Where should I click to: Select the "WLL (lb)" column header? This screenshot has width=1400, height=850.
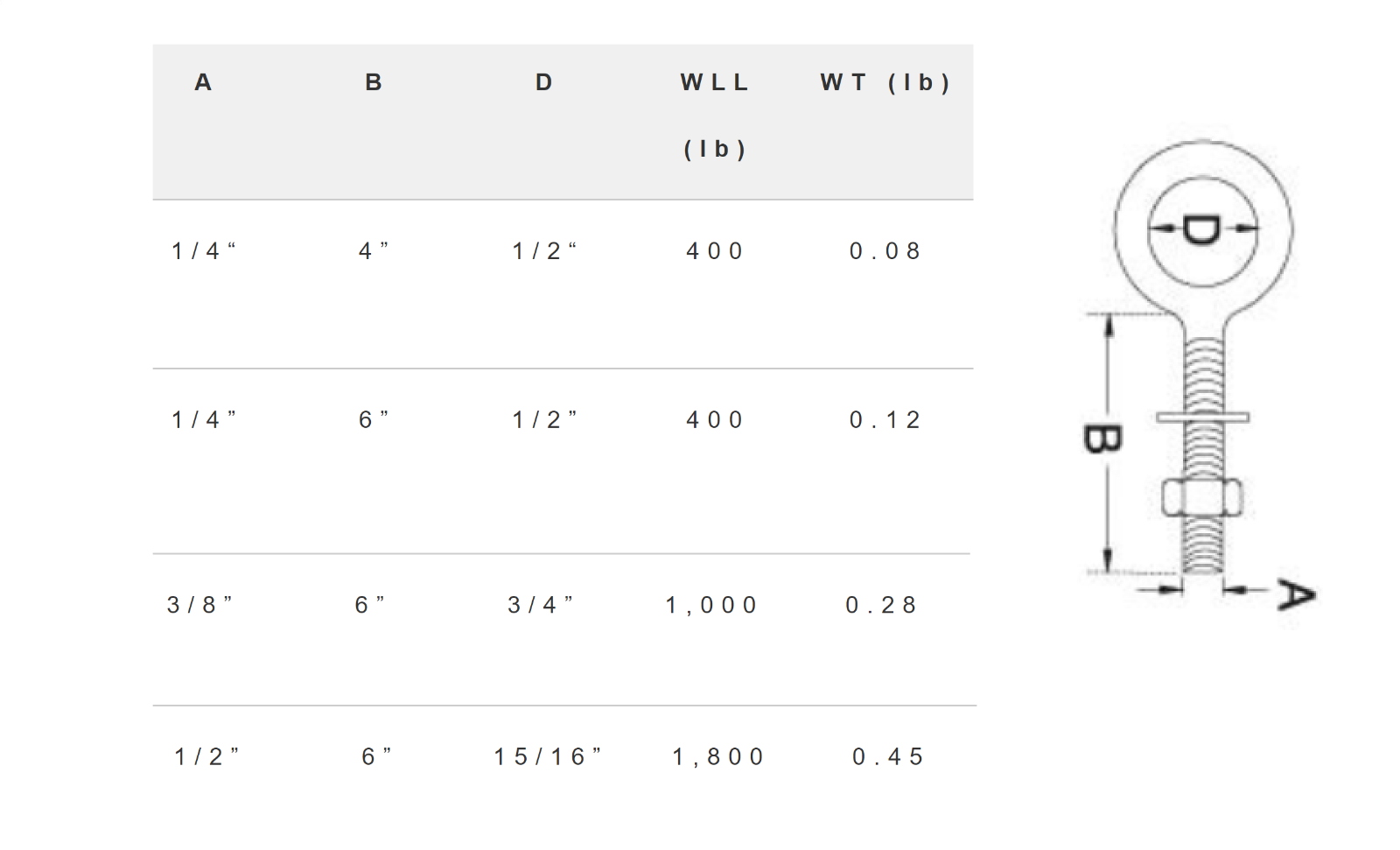(x=715, y=114)
